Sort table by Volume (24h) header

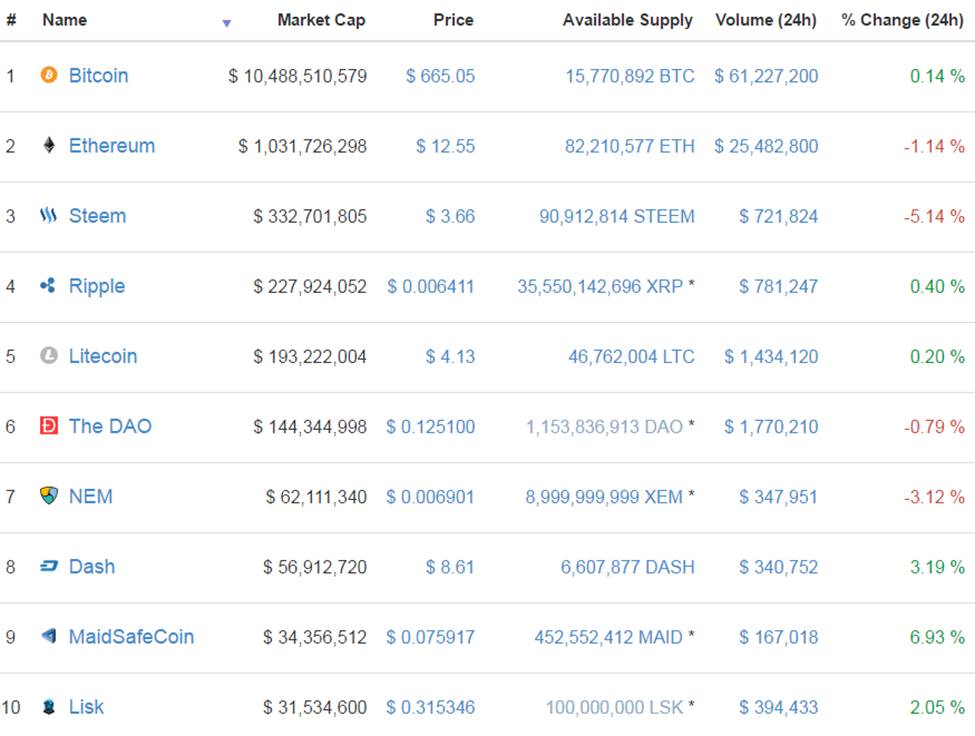(766, 20)
